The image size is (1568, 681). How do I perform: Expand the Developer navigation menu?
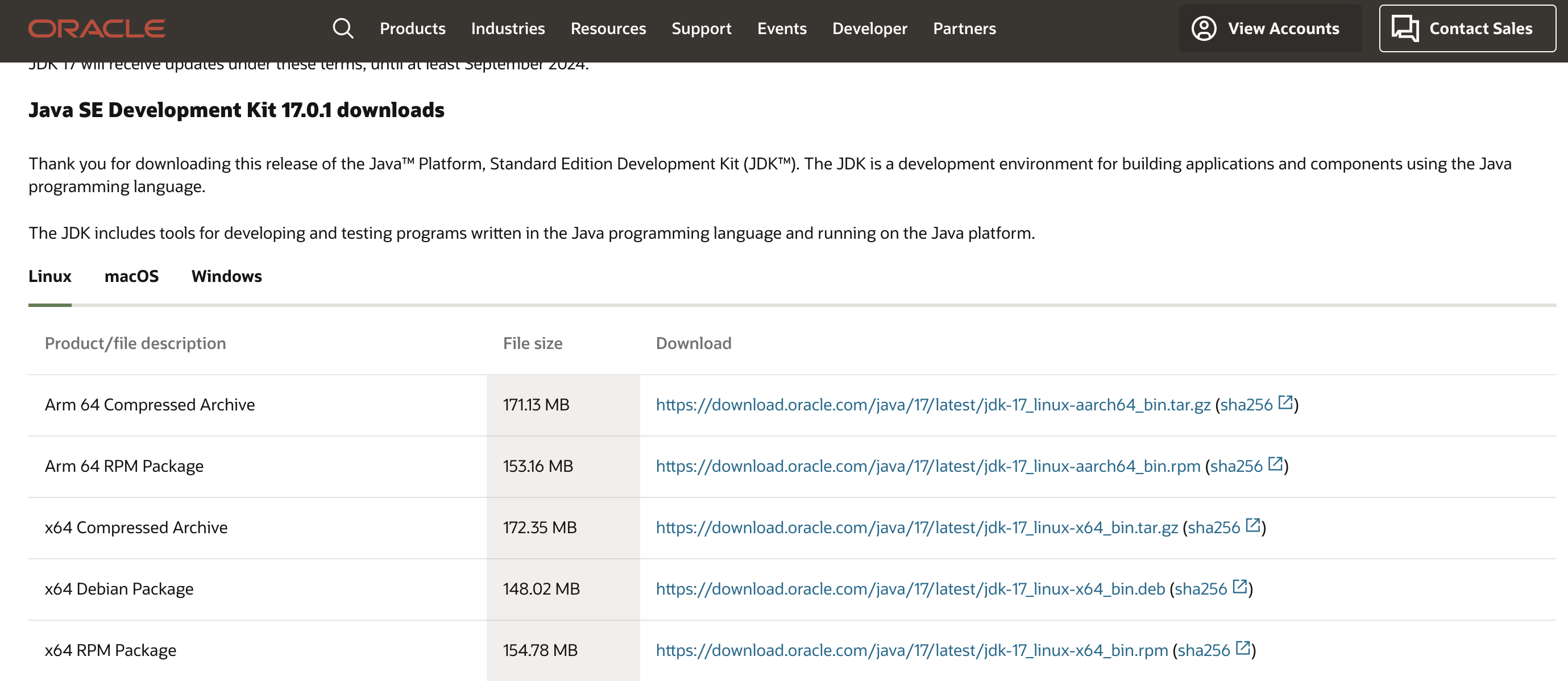click(869, 28)
